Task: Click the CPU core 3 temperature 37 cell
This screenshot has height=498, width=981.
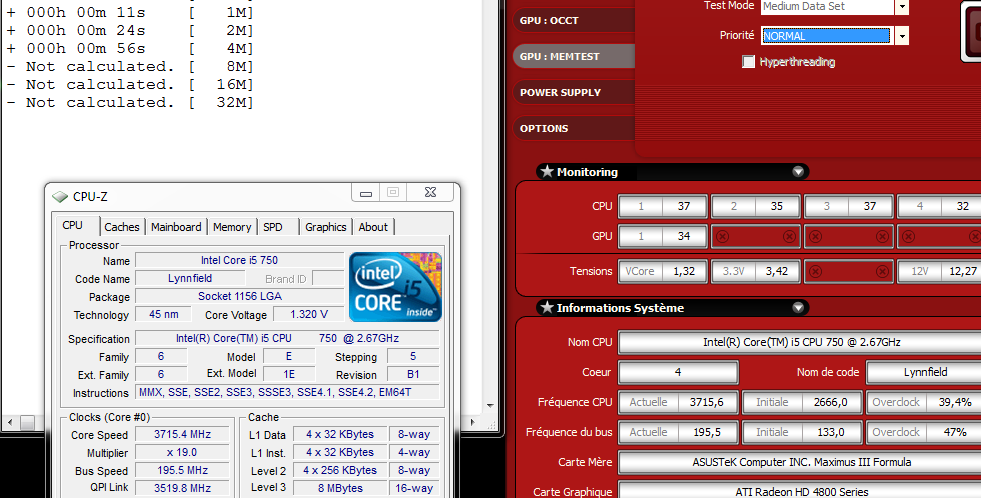Action: pos(849,206)
